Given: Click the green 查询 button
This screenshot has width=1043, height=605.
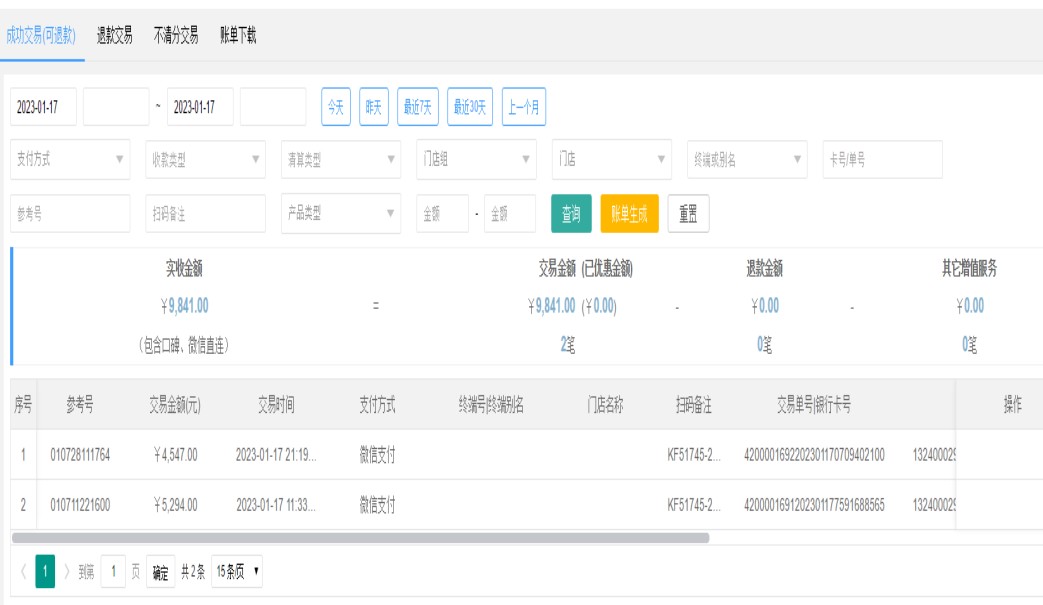Looking at the screenshot, I should pyautogui.click(x=571, y=213).
